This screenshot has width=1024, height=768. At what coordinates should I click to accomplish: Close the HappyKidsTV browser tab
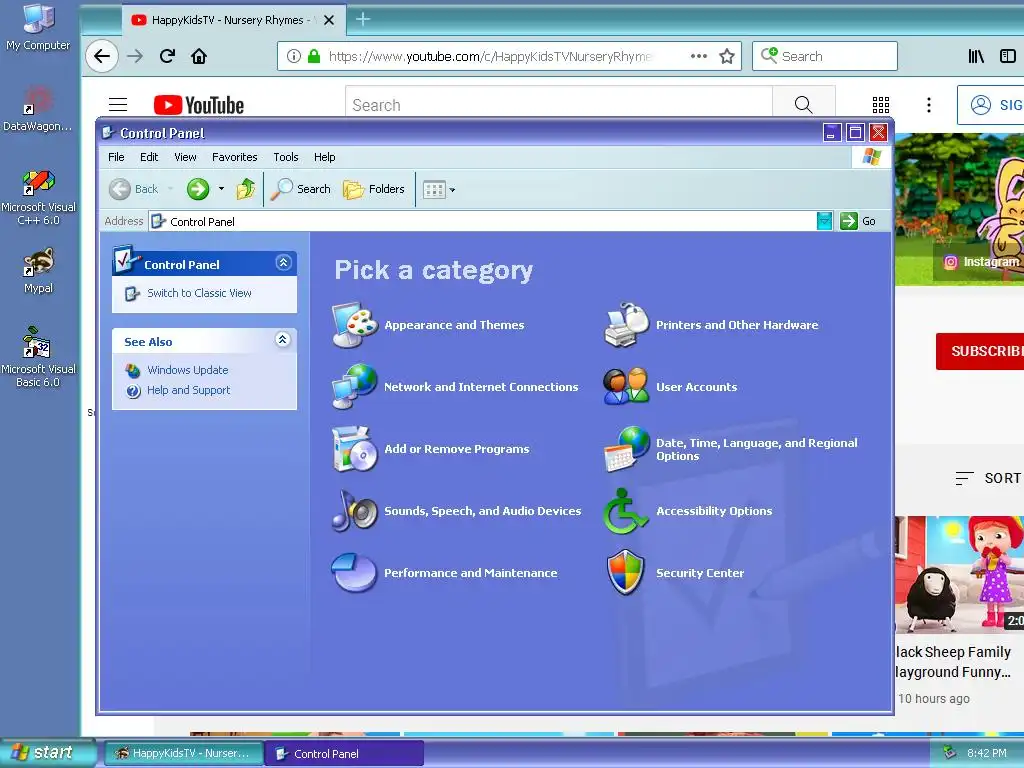[x=329, y=20]
